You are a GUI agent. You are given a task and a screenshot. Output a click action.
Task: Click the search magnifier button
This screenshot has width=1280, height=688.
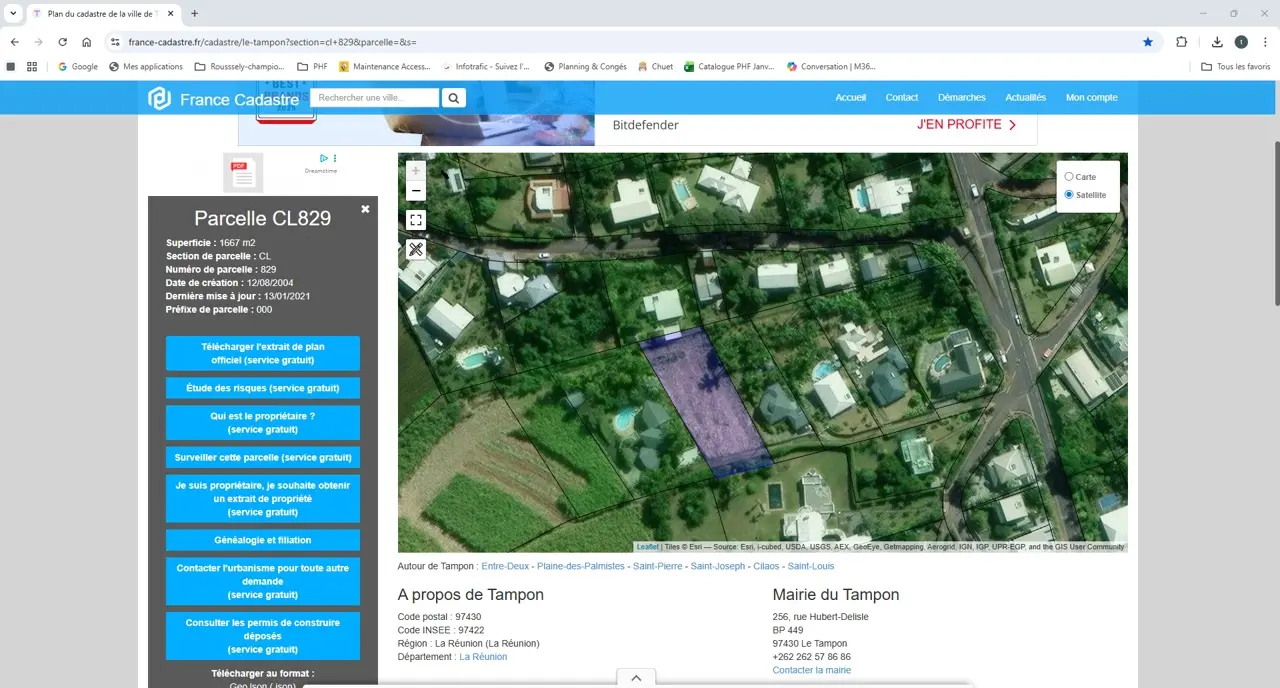pos(454,98)
